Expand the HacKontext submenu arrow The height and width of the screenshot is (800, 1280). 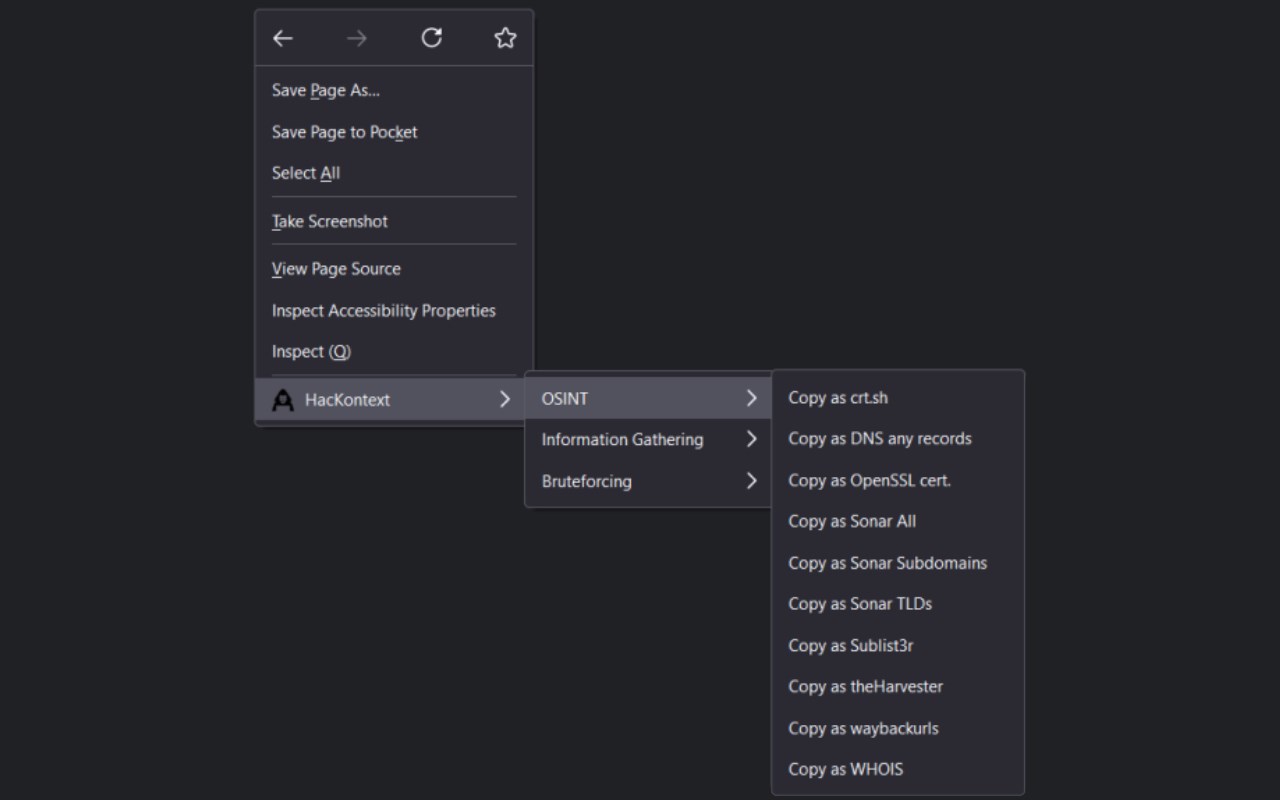(504, 400)
